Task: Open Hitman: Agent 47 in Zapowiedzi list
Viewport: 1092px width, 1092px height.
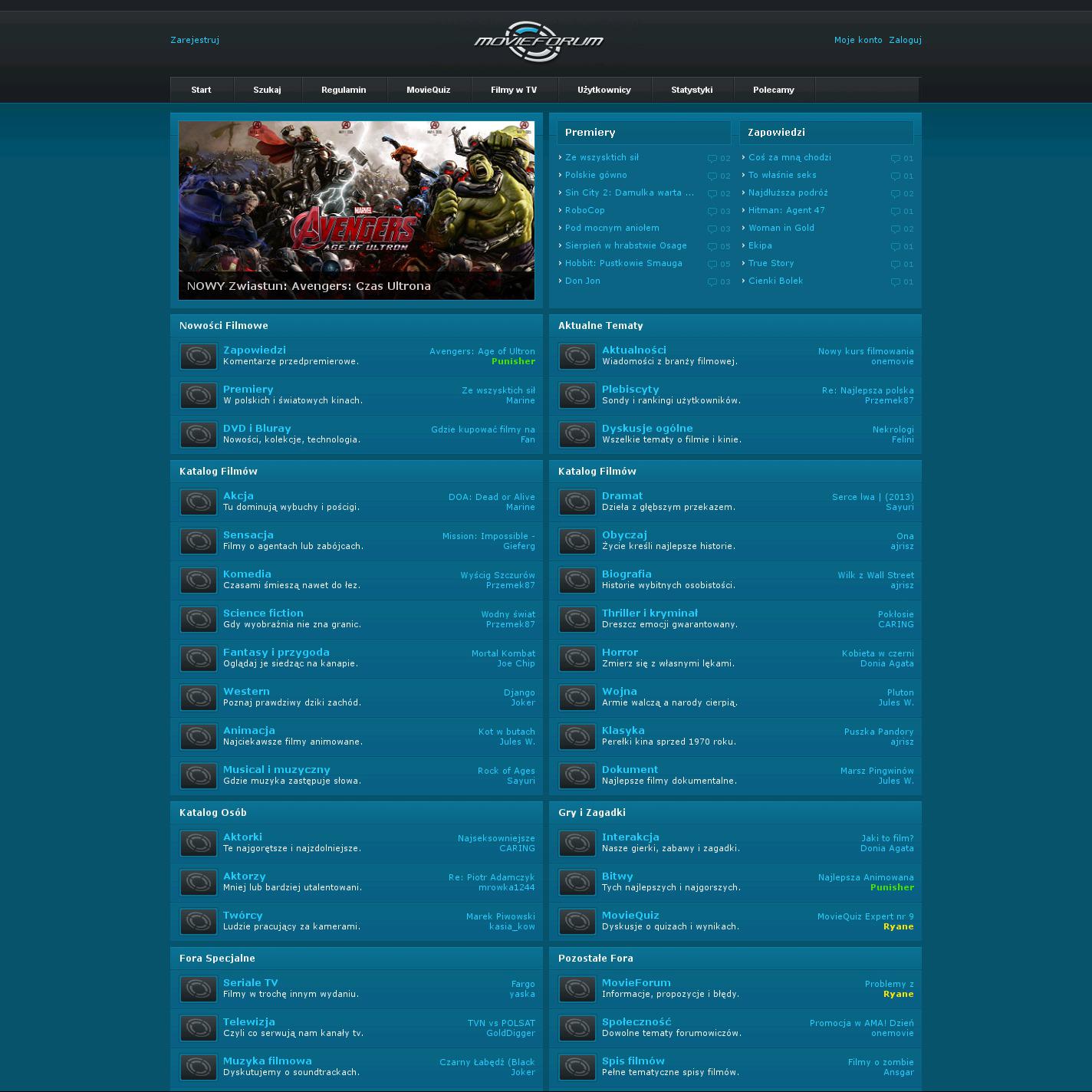Action: tap(786, 210)
